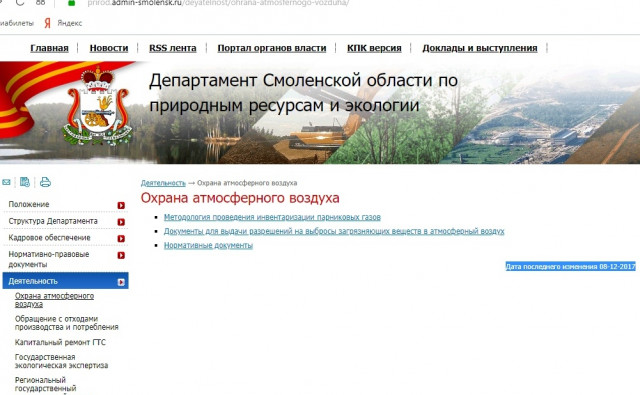
Task: Click the Департамент Смоленской области banner title
Action: [x=303, y=93]
